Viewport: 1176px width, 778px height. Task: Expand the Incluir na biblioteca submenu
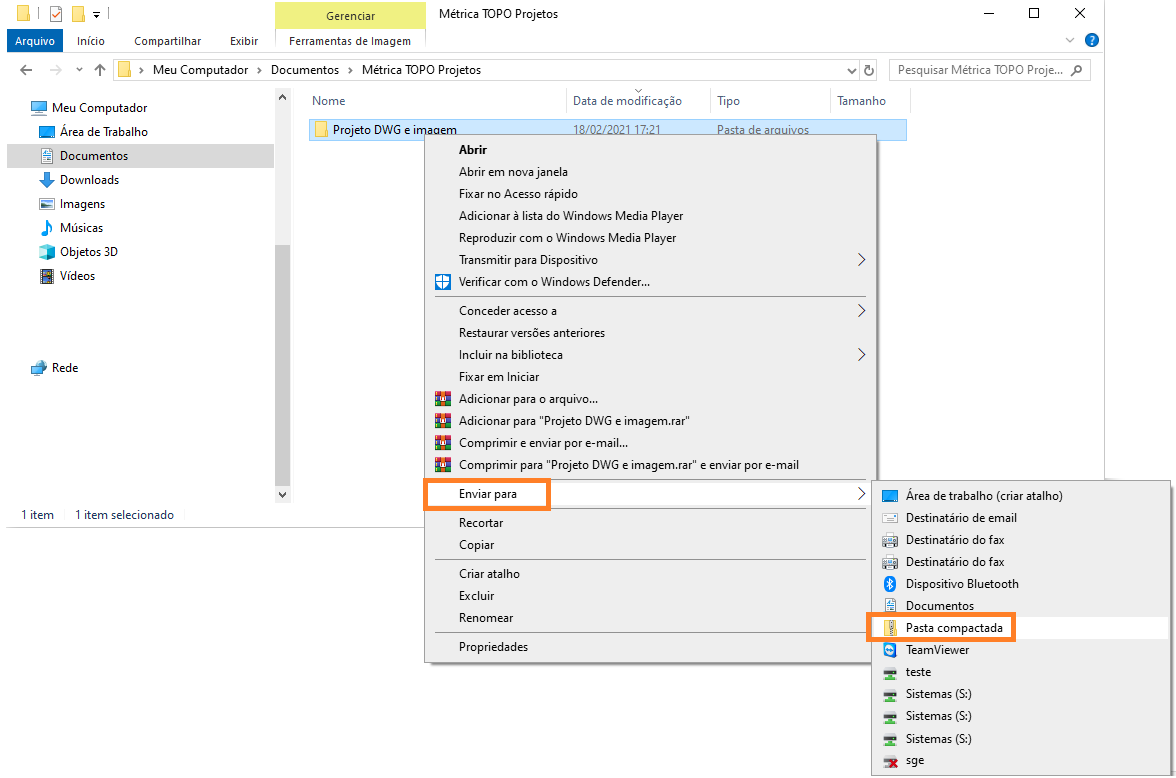[861, 355]
